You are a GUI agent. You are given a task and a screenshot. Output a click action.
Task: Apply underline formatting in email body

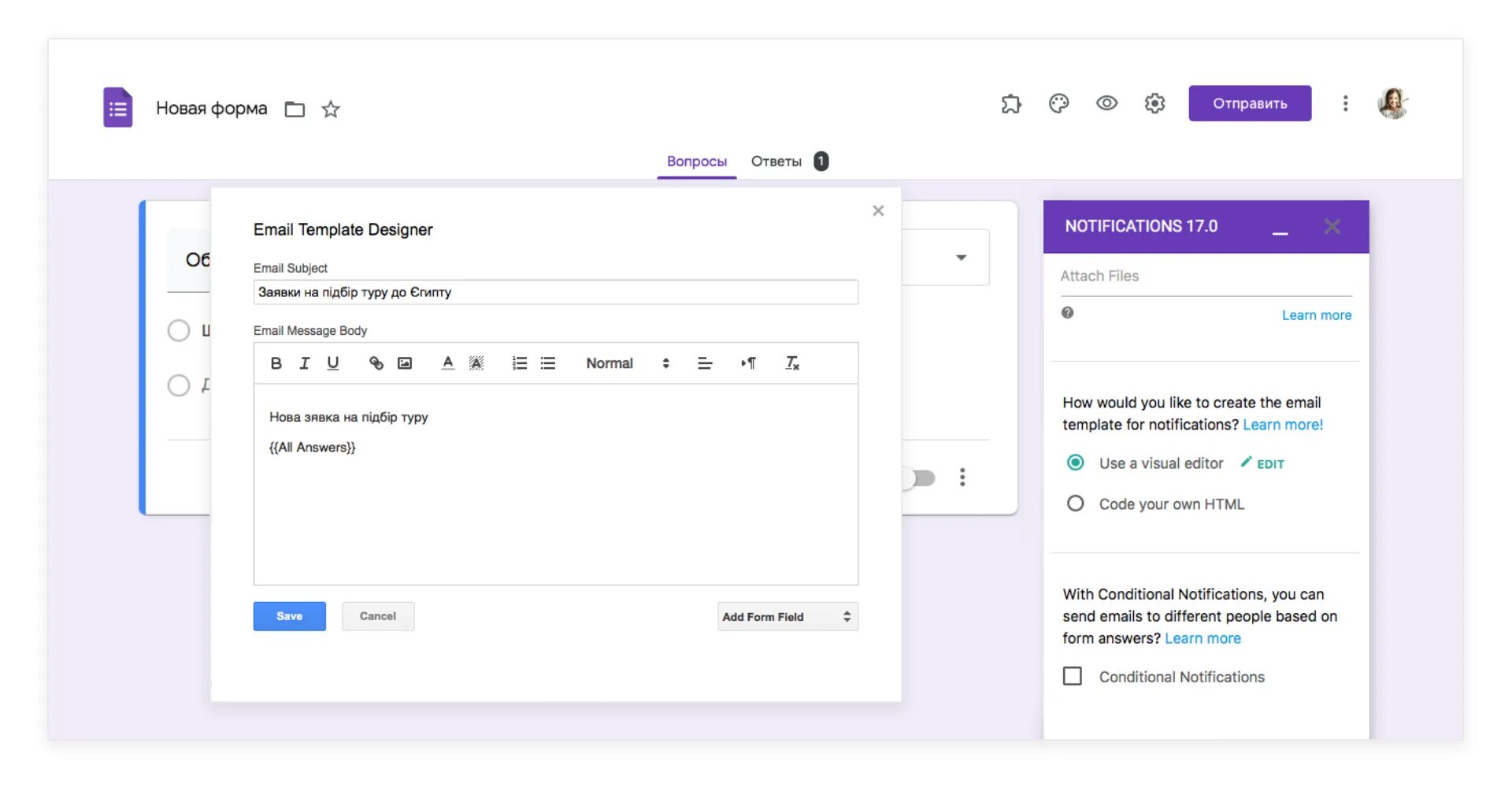332,363
